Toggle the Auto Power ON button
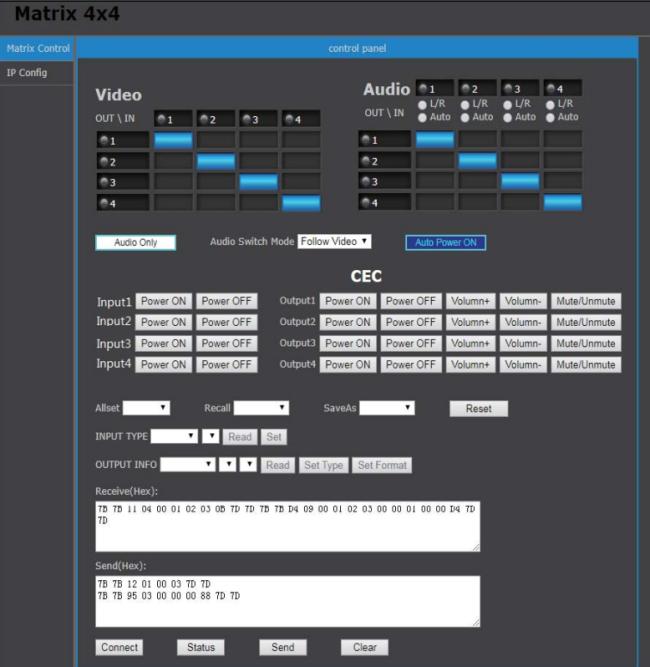The image size is (650, 667). (445, 242)
